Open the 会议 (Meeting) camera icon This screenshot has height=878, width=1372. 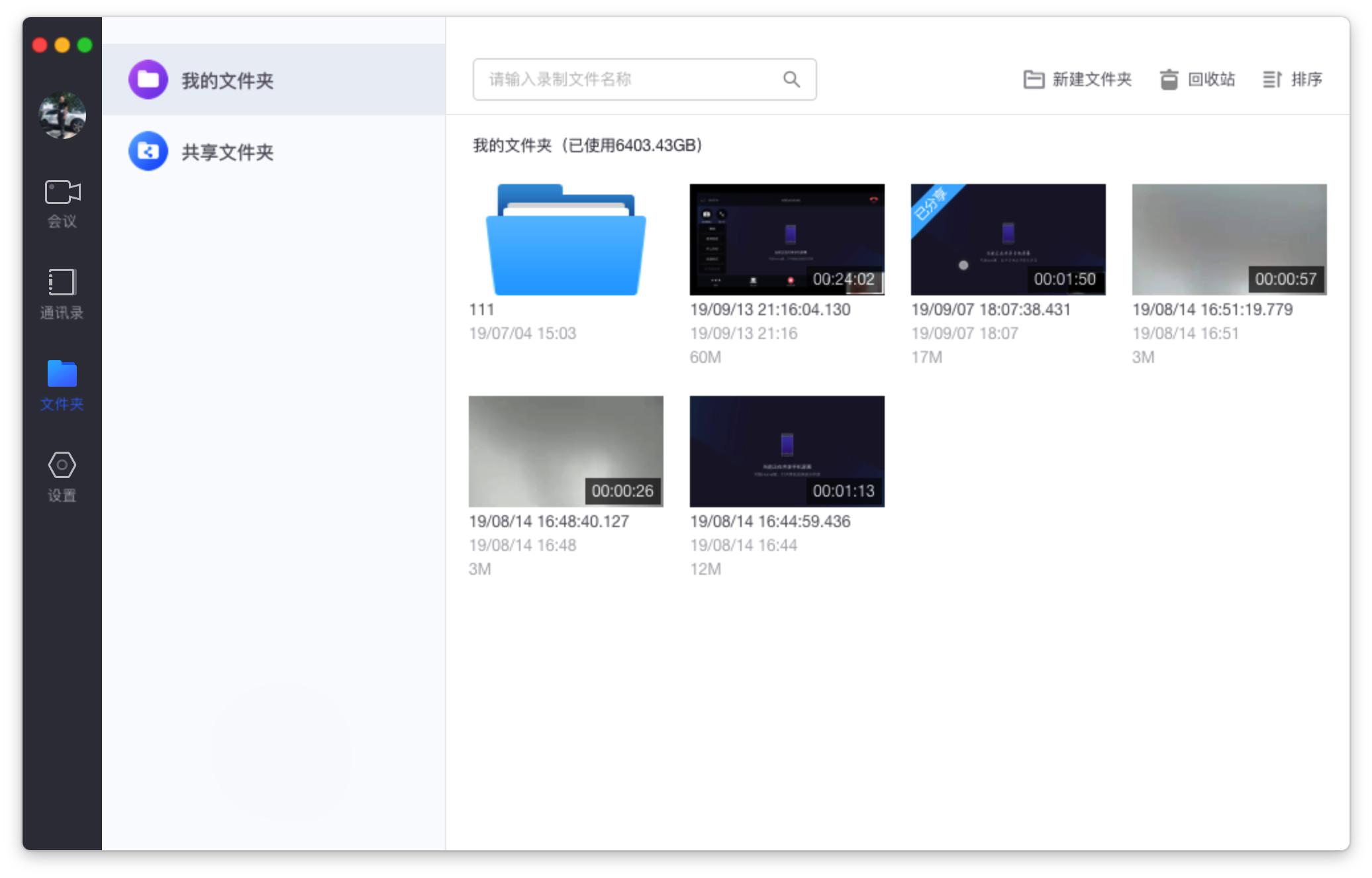[x=62, y=193]
